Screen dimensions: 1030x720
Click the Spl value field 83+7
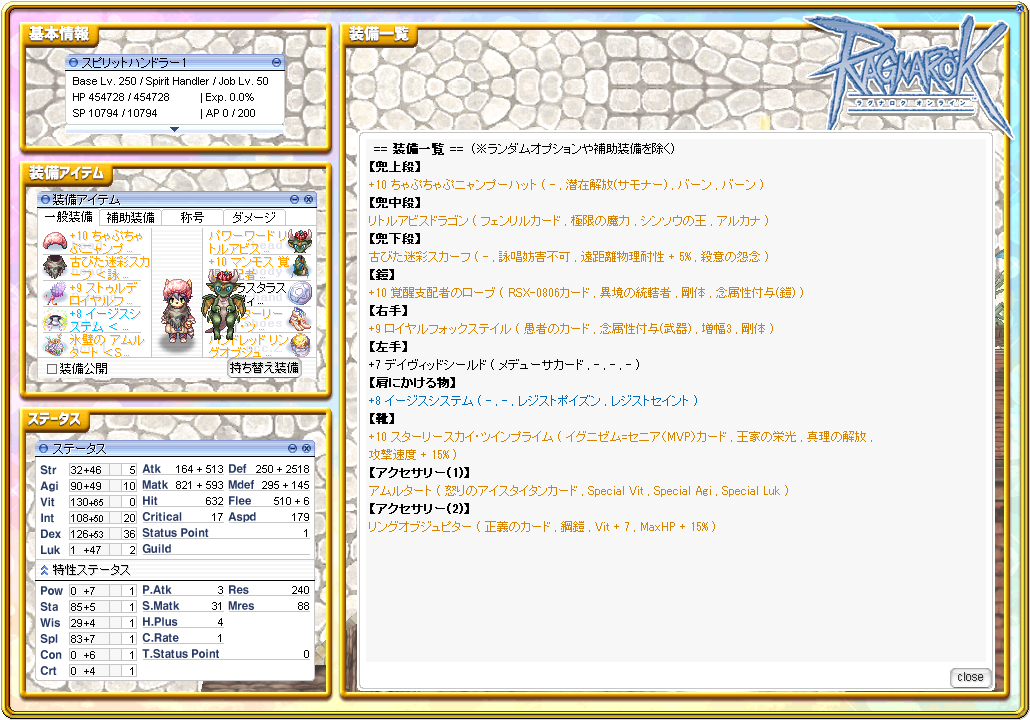tap(89, 639)
